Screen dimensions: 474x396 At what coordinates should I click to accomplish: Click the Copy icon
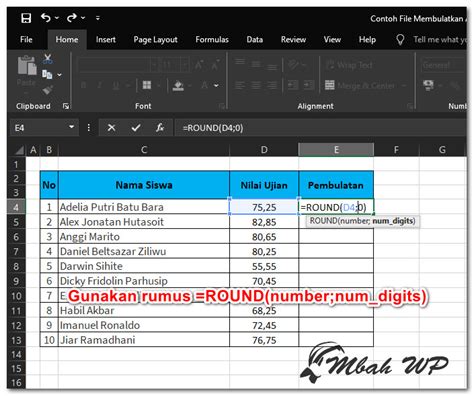pyautogui.click(x=47, y=74)
